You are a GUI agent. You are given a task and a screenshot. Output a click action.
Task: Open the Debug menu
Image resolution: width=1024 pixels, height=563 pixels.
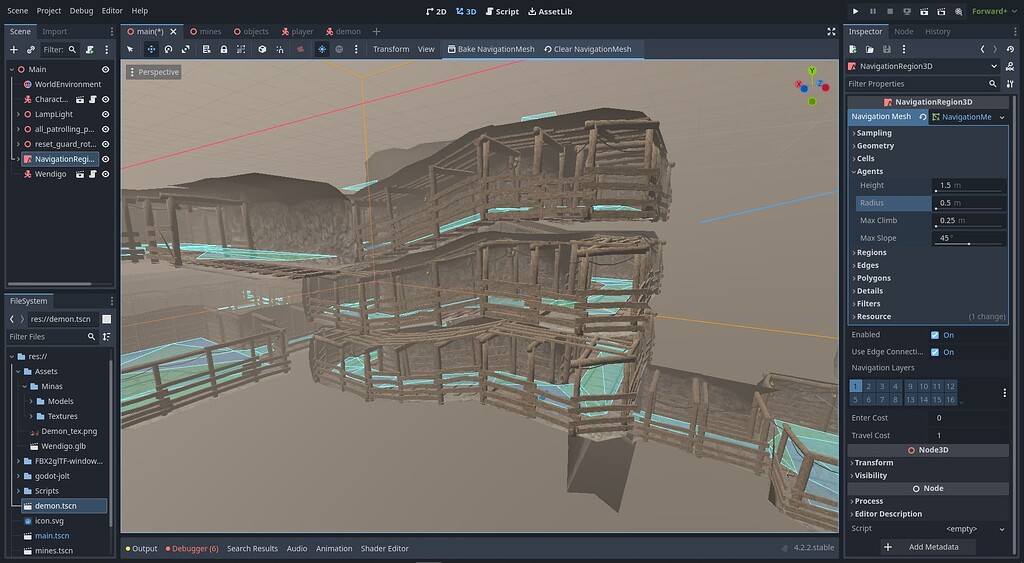click(x=82, y=11)
